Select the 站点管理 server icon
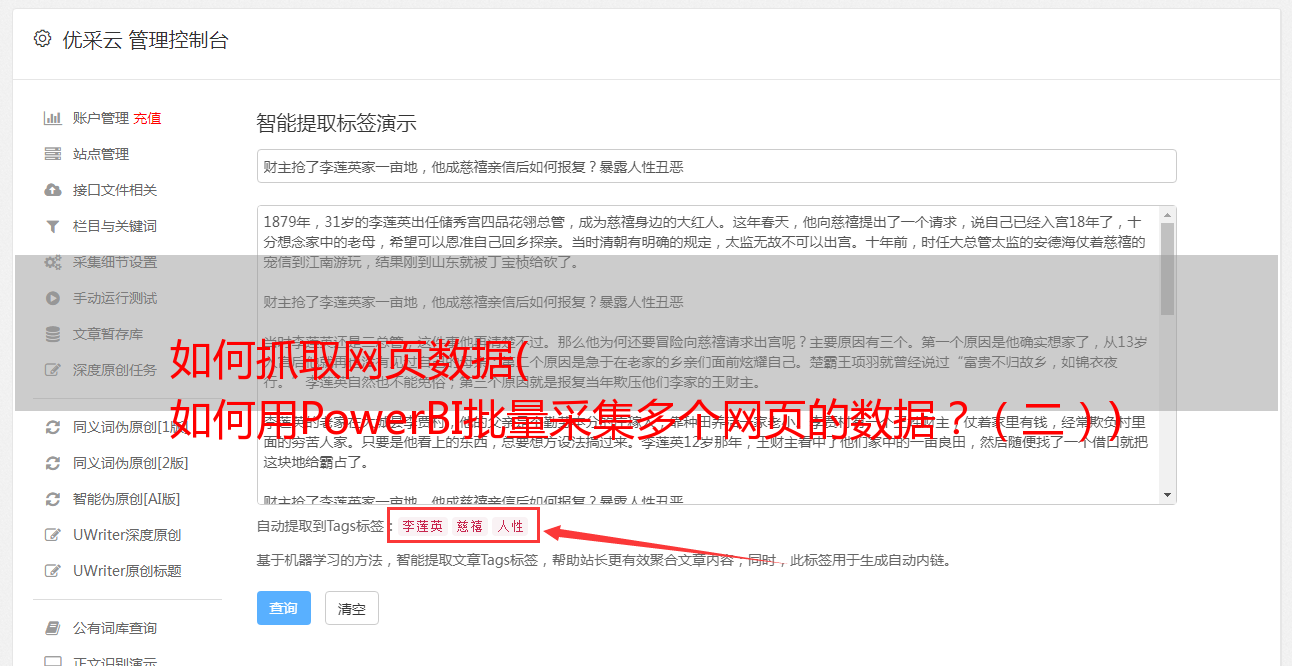1292x666 pixels. click(53, 154)
